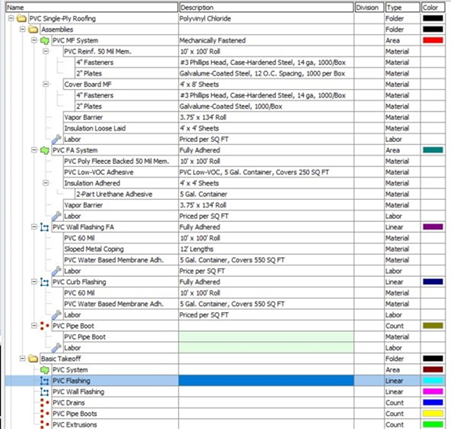The height and width of the screenshot is (429, 451).
Task: Select the Sloped Metal Coping row
Action: click(x=225, y=249)
